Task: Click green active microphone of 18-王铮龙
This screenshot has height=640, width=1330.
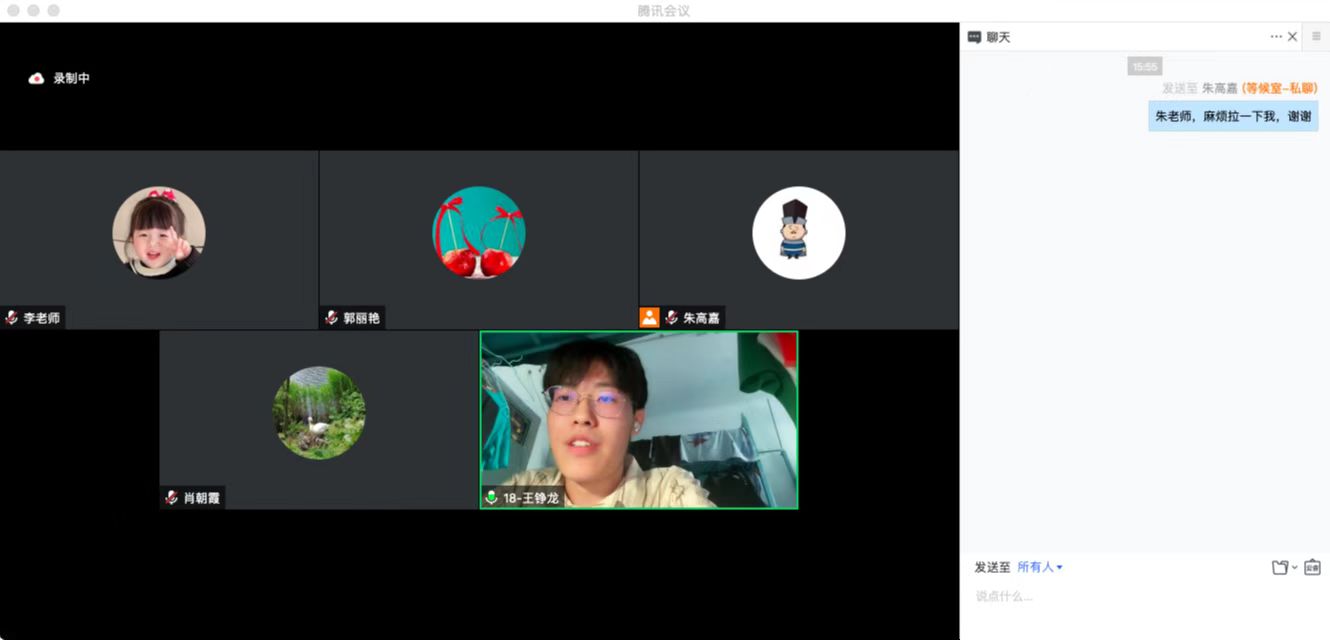Action: coord(491,497)
